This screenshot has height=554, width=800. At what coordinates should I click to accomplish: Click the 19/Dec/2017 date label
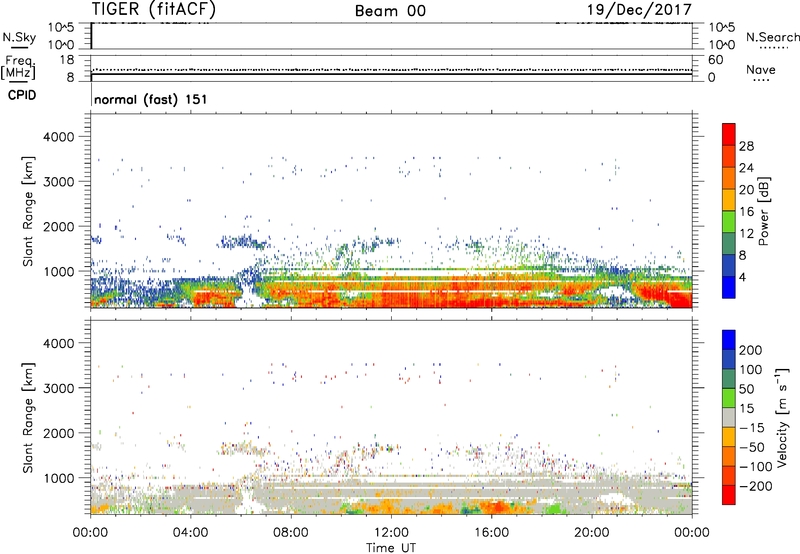click(639, 10)
